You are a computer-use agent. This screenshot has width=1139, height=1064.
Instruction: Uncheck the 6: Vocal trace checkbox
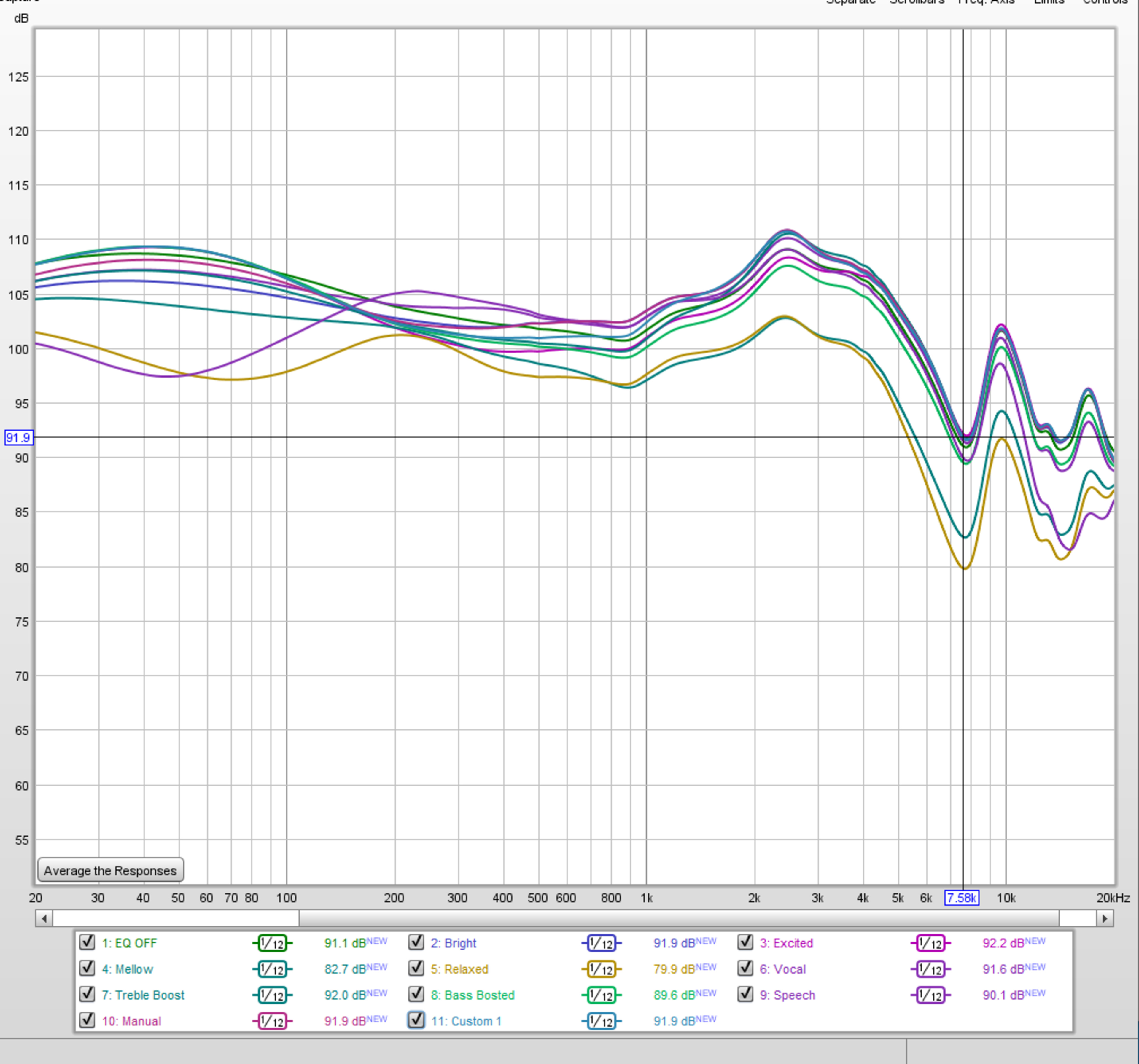(745, 969)
